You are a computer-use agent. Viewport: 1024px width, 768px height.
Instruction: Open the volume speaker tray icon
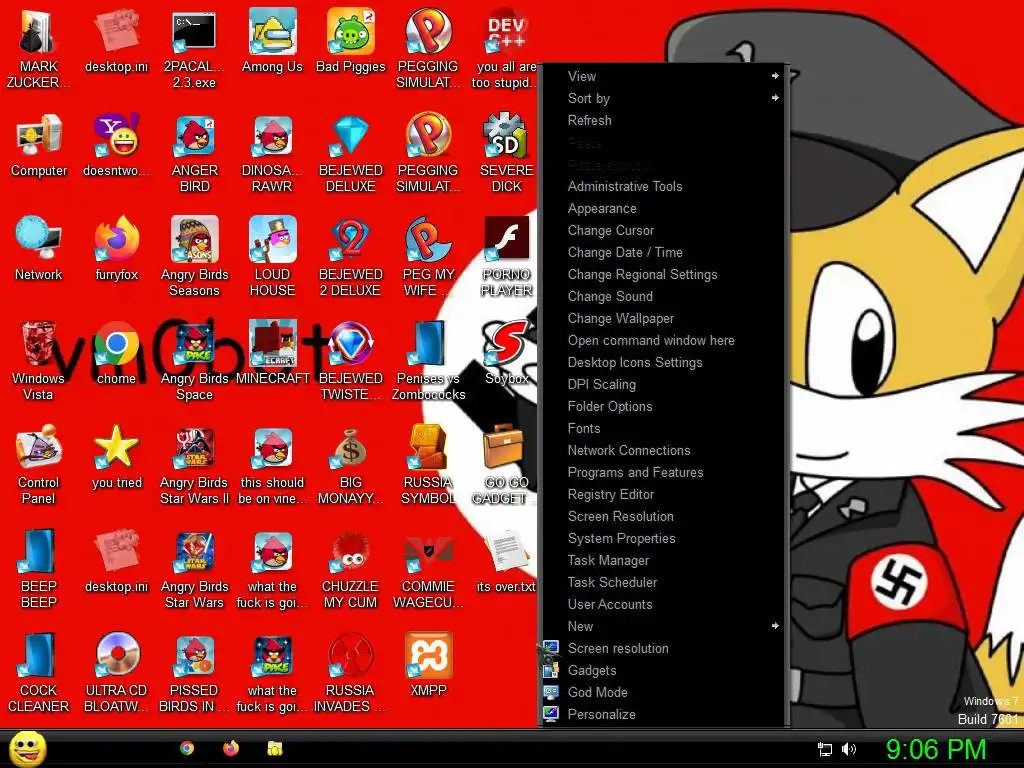click(x=848, y=749)
